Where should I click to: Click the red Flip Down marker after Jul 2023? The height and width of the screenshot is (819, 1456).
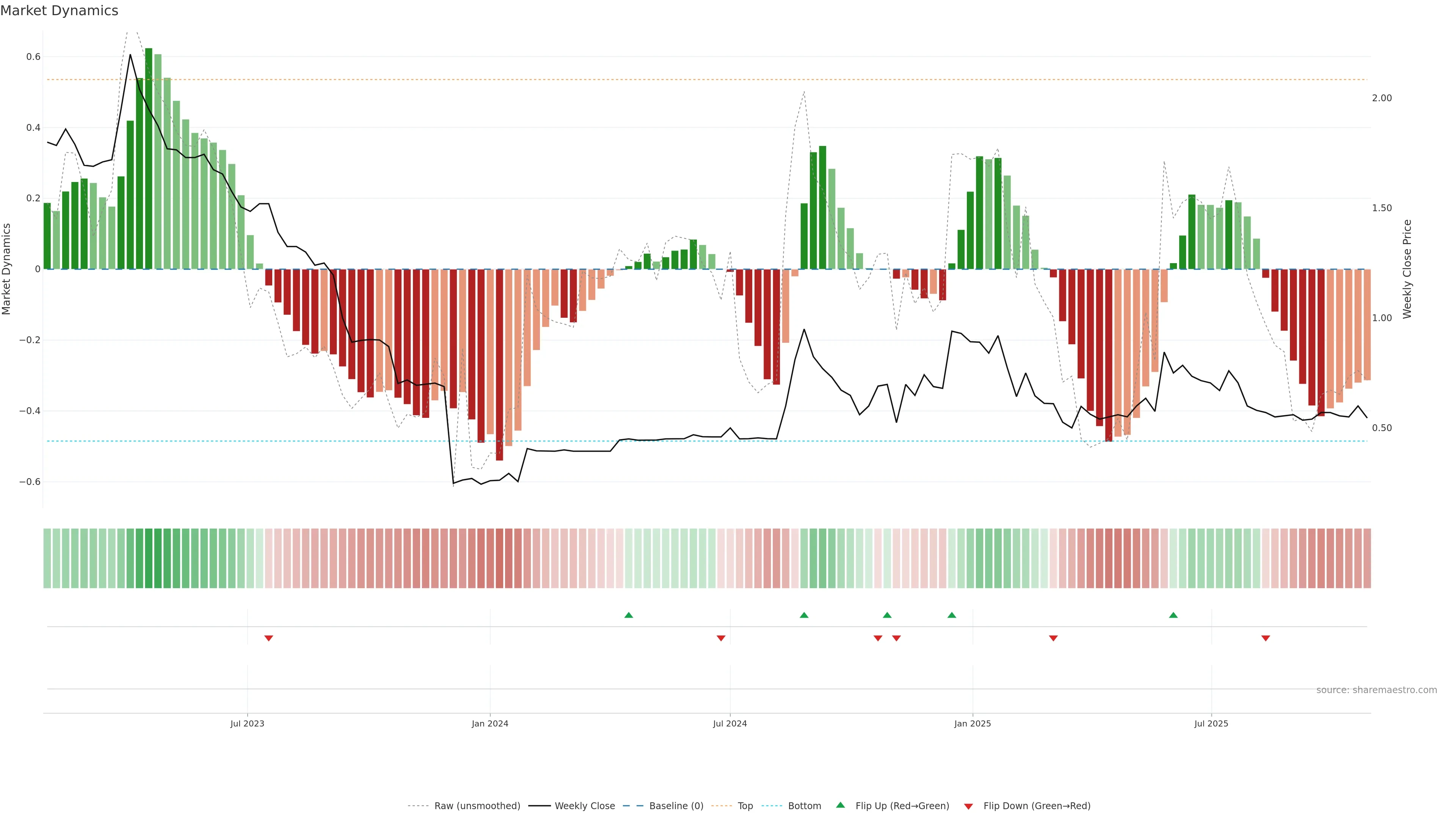pos(269,638)
